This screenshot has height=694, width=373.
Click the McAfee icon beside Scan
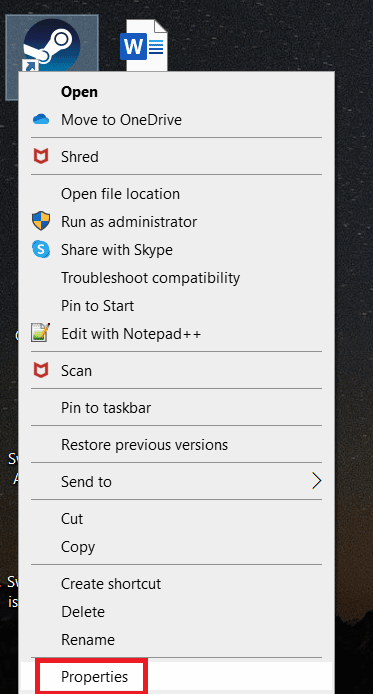tap(41, 370)
